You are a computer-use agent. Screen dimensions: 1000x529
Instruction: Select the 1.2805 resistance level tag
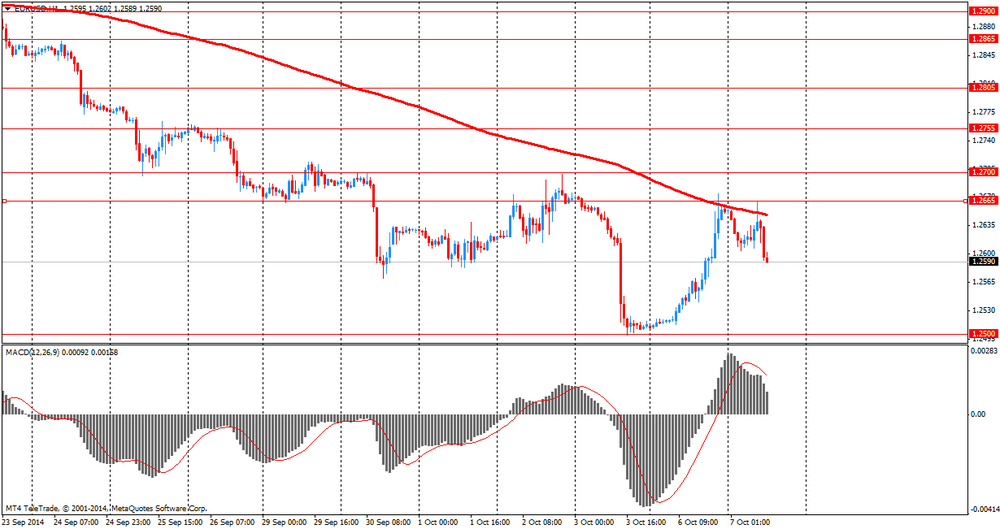pyautogui.click(x=983, y=88)
